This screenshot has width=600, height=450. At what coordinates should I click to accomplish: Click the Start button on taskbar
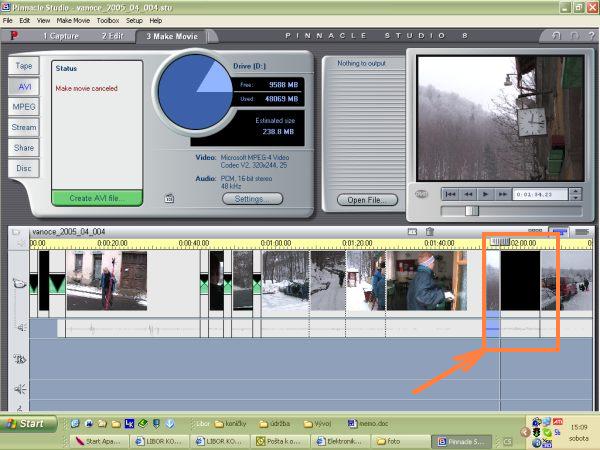(27, 423)
